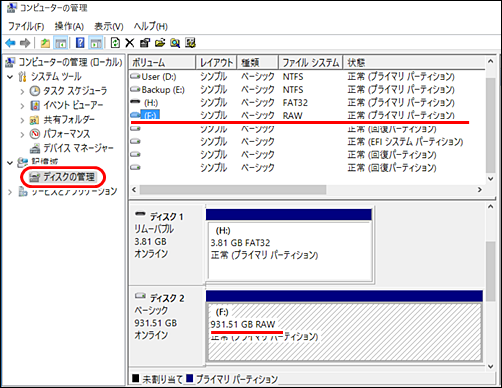Sort by 種類 column header
502x388 pixels.
tap(258, 62)
